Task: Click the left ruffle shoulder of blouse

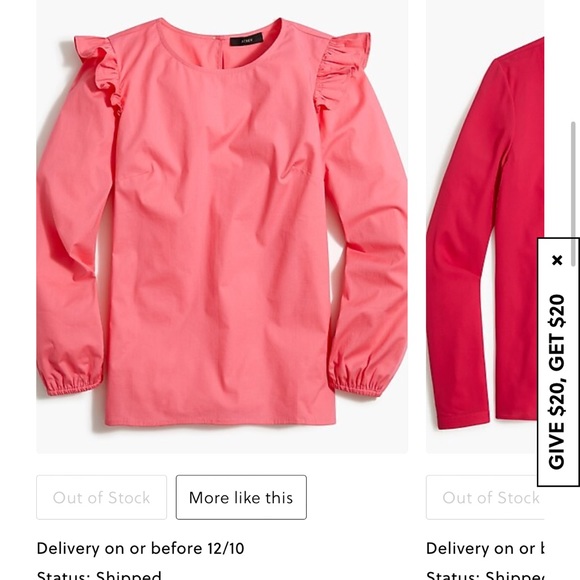Action: [99, 70]
